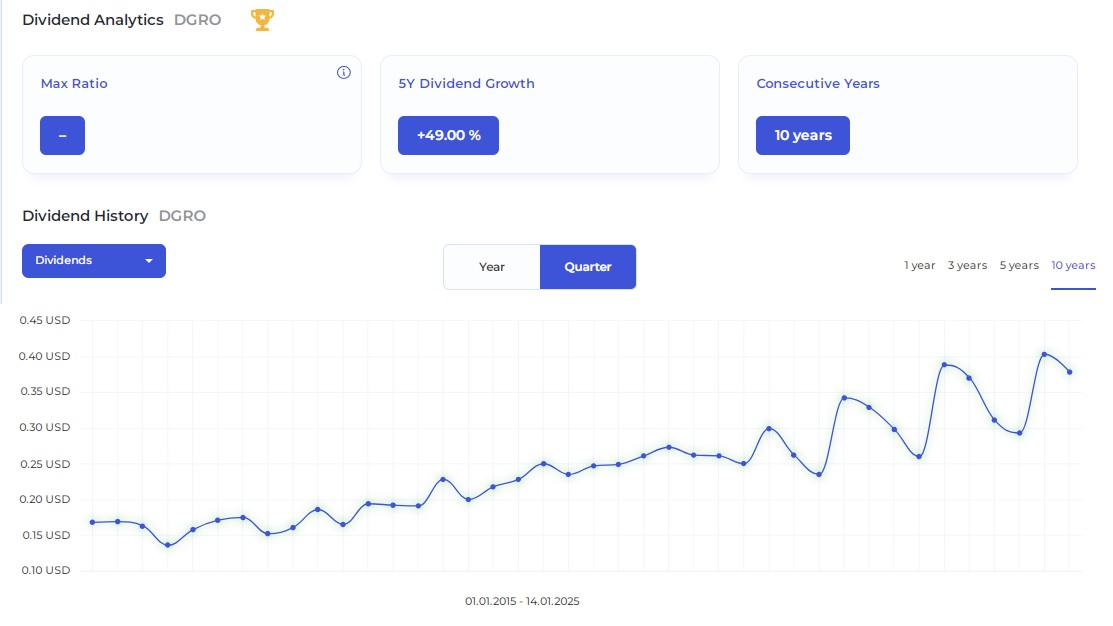Click the gold trophy icon next to DGRO
This screenshot has width=1113, height=626.
(x=262, y=19)
